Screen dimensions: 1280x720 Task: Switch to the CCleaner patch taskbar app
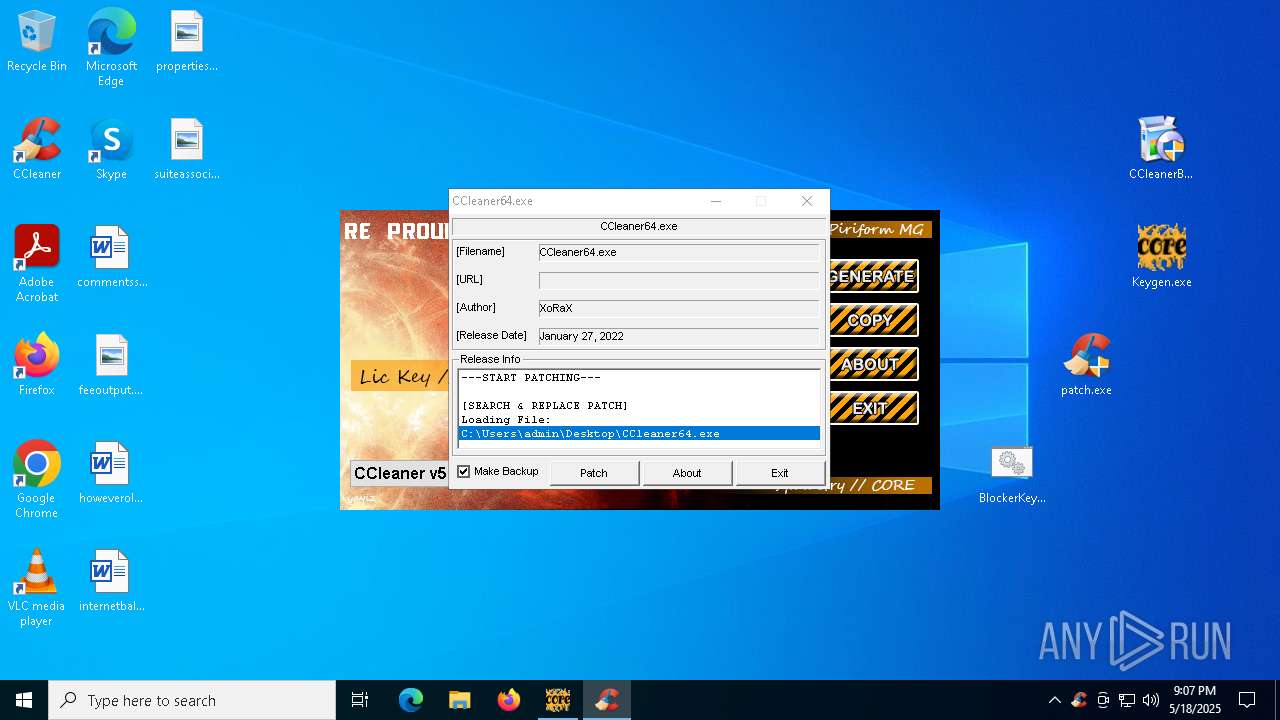[606, 700]
